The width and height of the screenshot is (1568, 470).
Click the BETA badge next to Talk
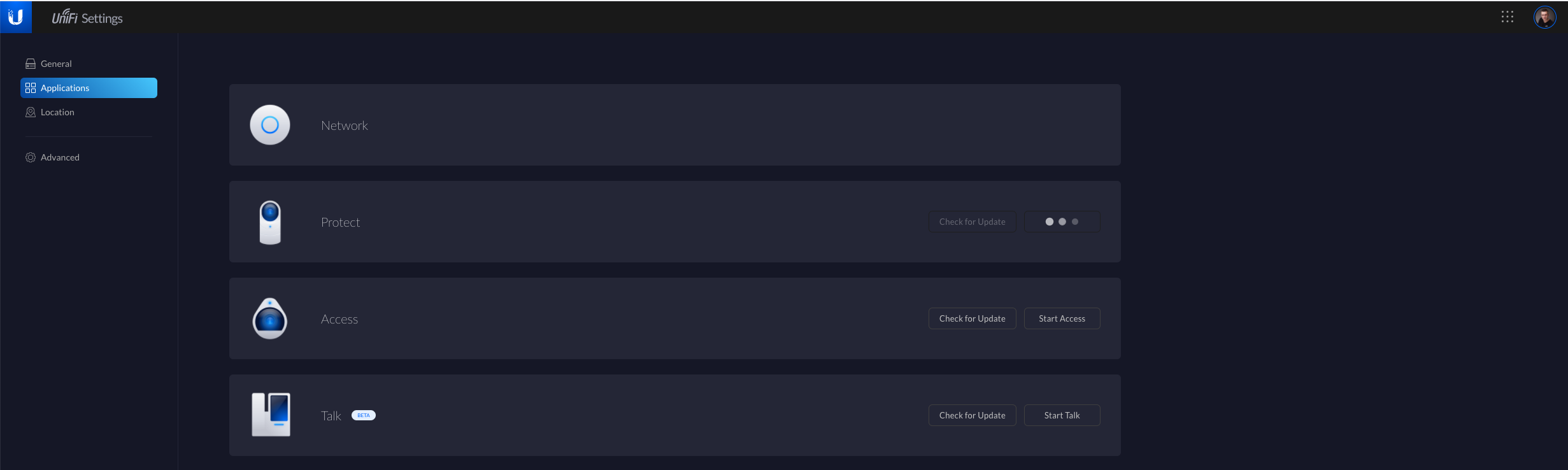coord(364,415)
